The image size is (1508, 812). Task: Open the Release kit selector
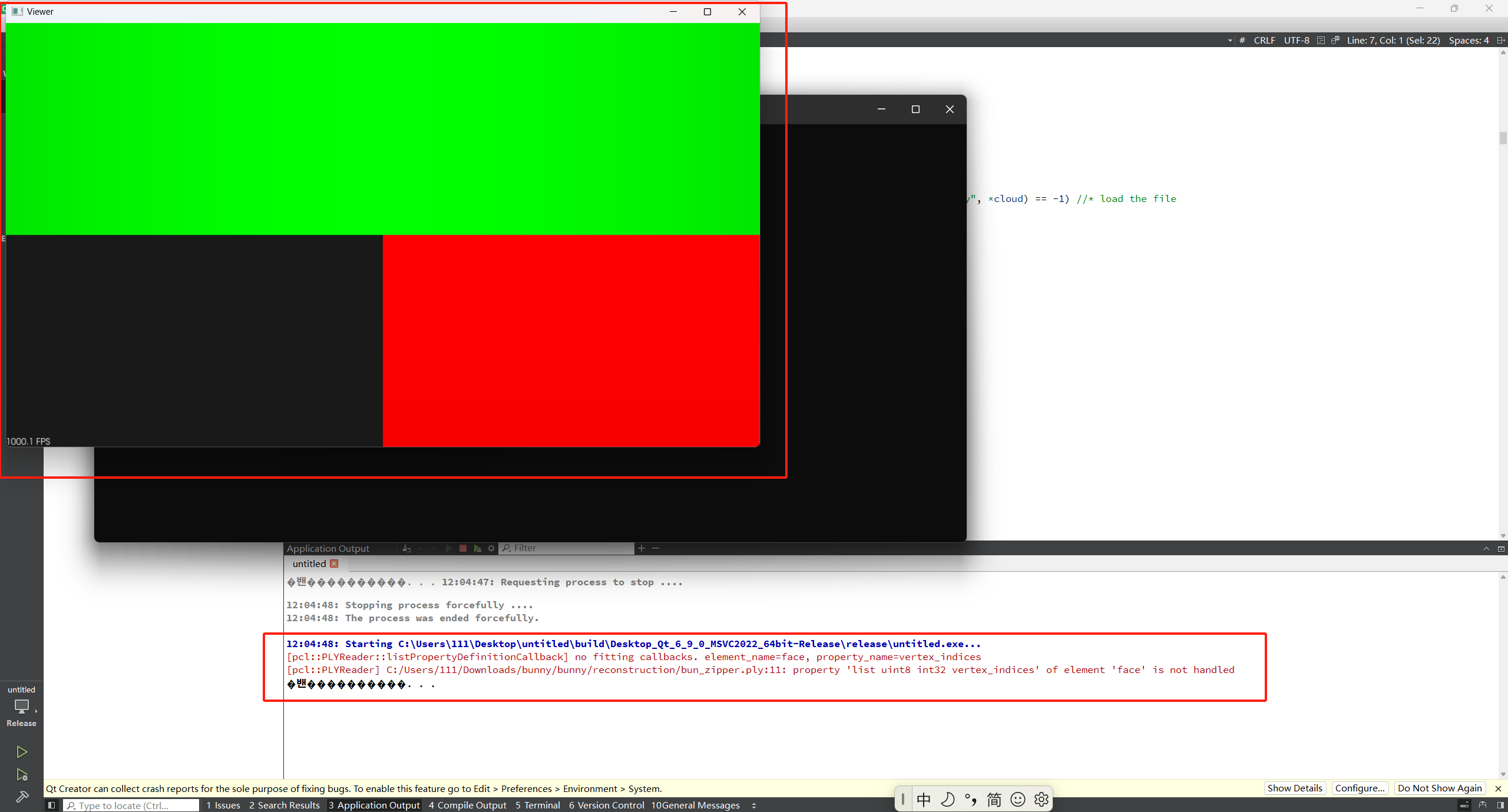(22, 708)
